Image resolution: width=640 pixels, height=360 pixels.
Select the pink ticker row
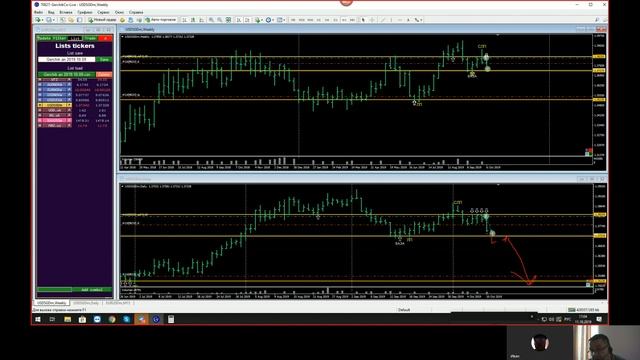tap(55, 120)
